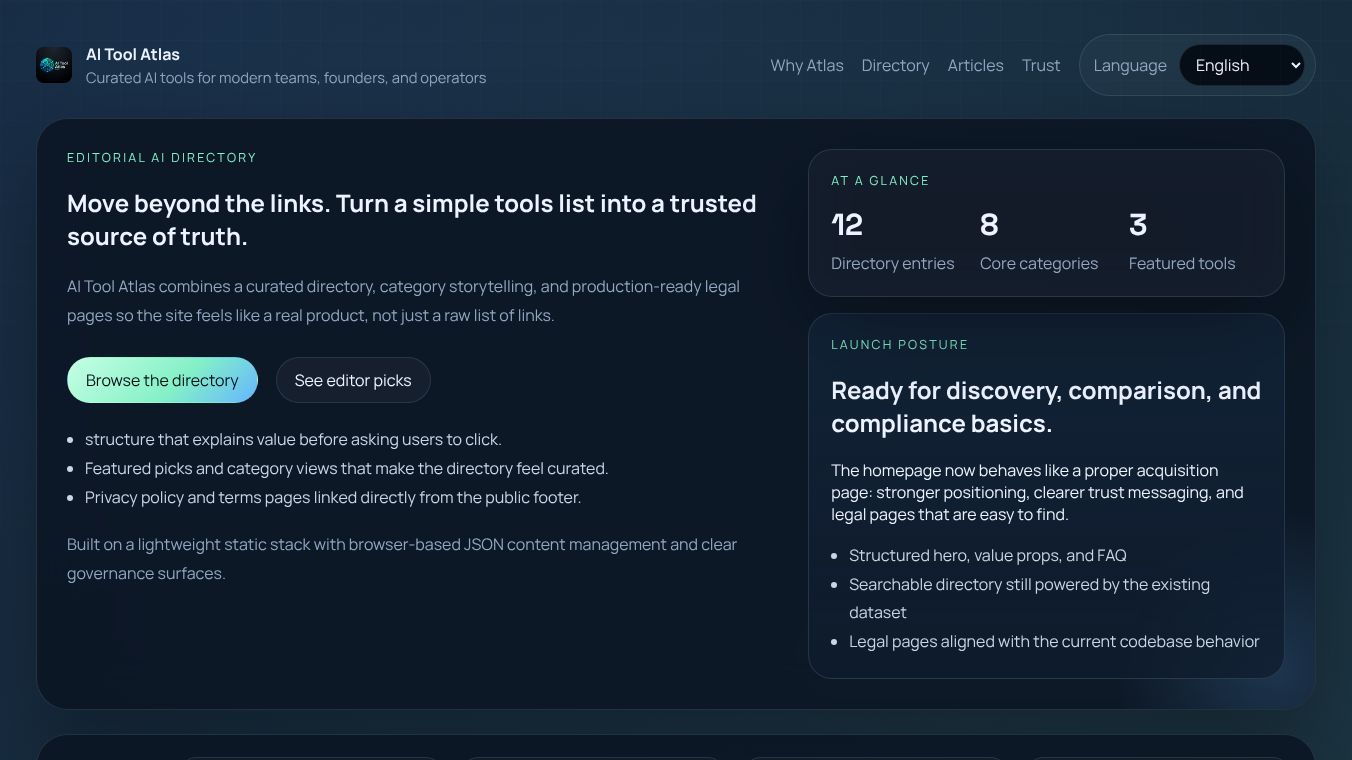
Task: Click the AI Tool Atlas site title
Action: click(x=133, y=54)
